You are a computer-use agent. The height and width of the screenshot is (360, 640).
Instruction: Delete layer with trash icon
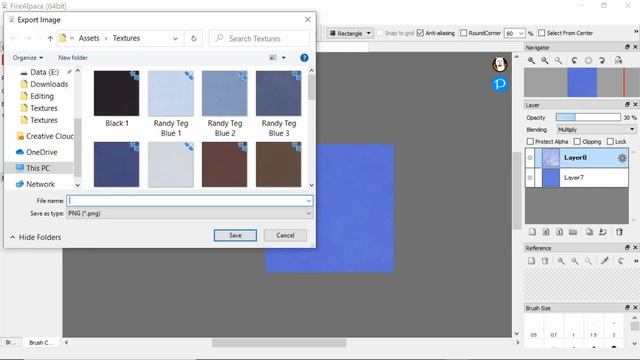(619, 232)
